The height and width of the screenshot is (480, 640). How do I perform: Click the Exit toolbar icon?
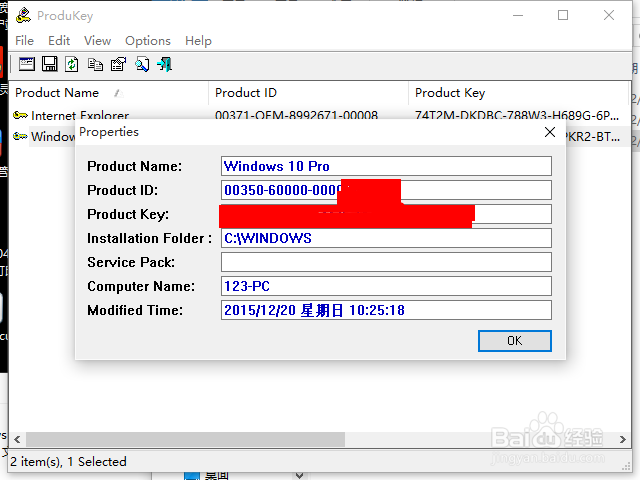click(x=165, y=64)
